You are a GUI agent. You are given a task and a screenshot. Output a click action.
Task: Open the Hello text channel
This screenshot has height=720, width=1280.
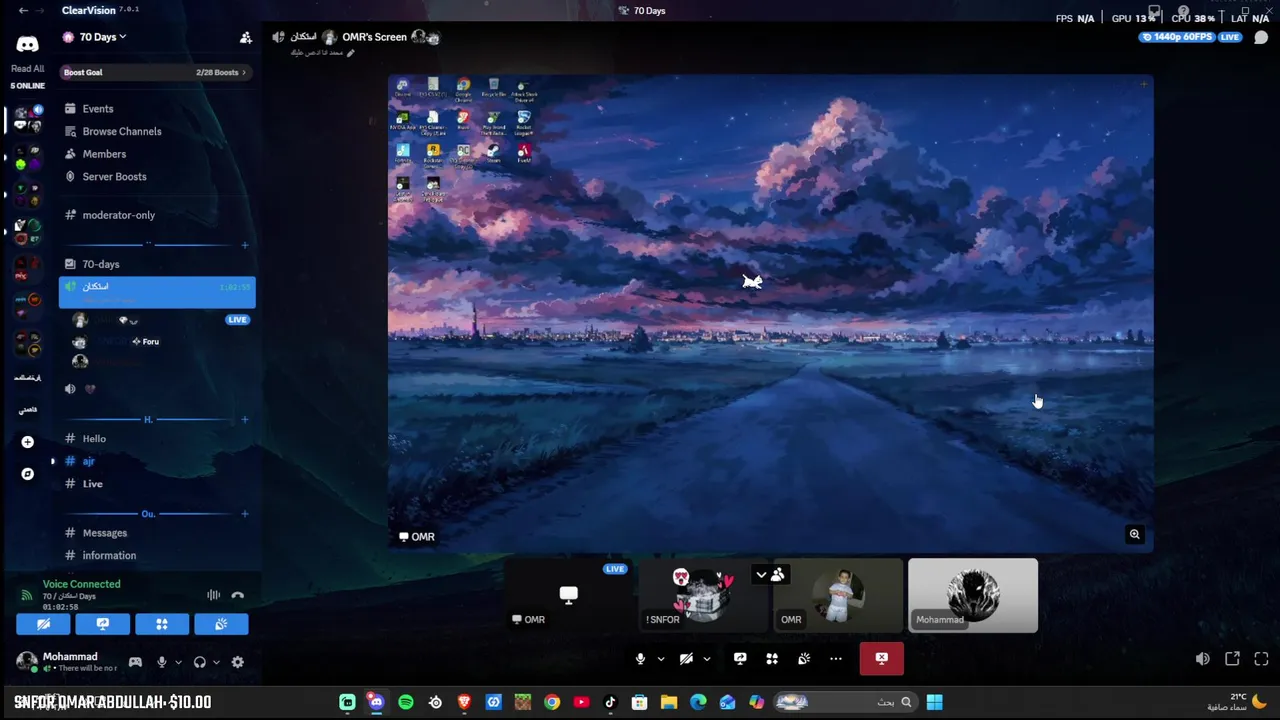[x=94, y=439]
